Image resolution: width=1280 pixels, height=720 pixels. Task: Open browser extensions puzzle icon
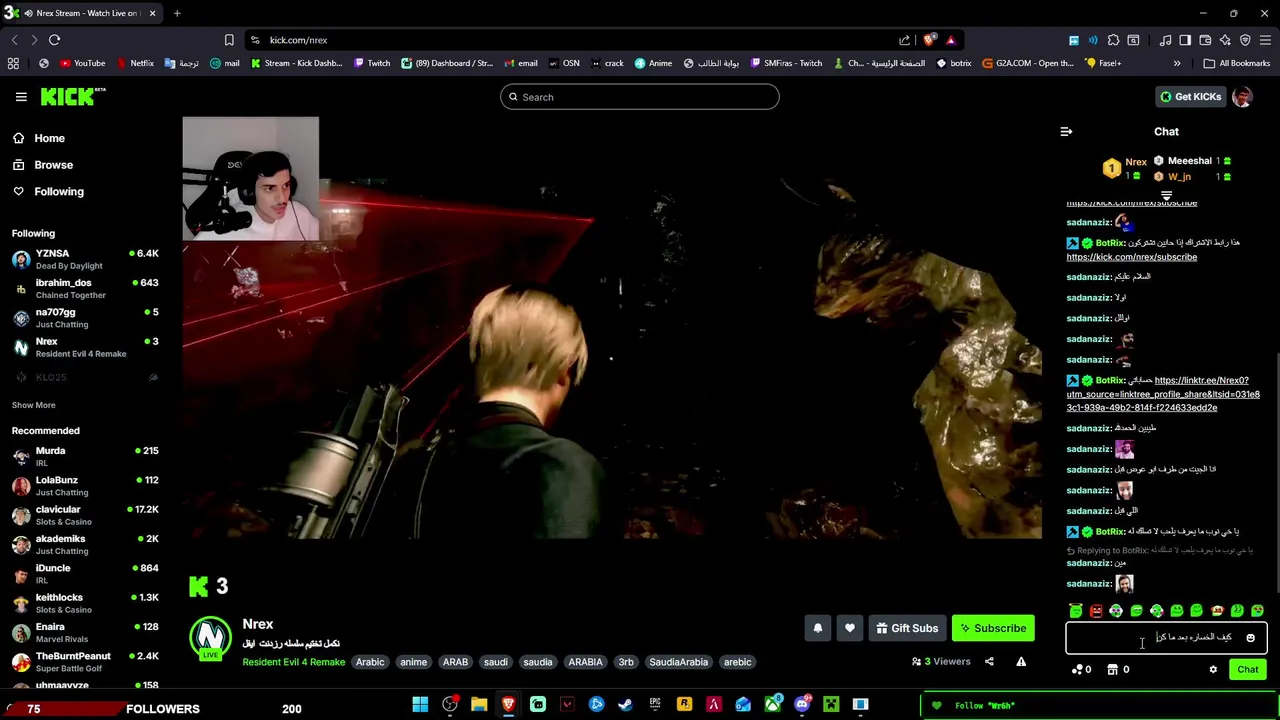pyautogui.click(x=1113, y=40)
